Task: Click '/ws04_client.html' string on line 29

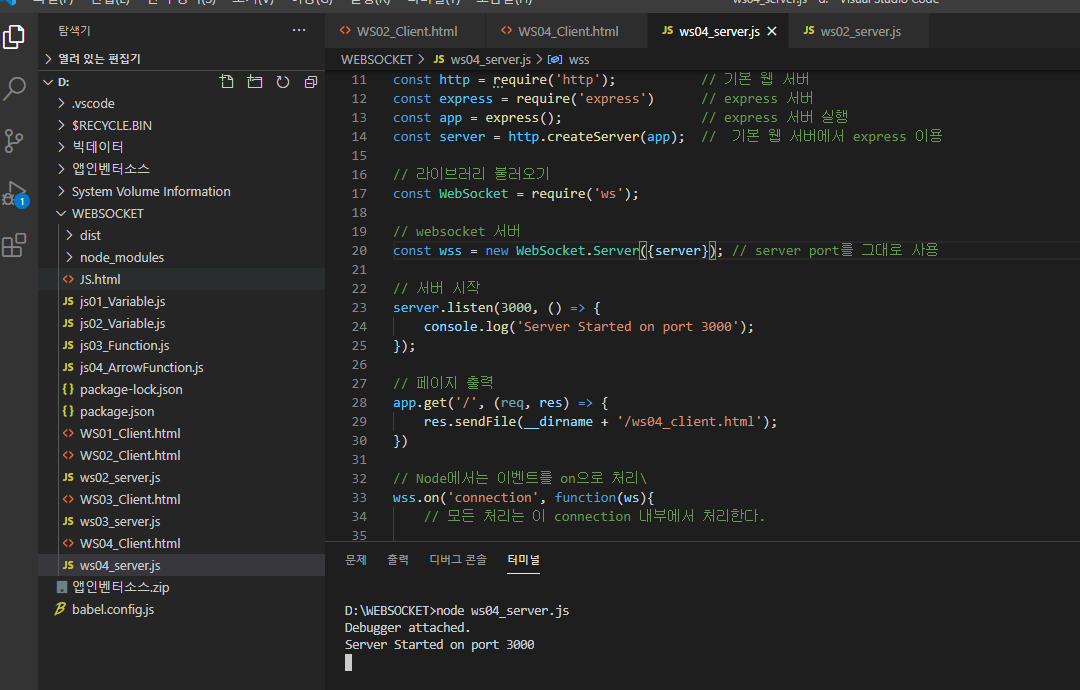Action: pos(689,421)
